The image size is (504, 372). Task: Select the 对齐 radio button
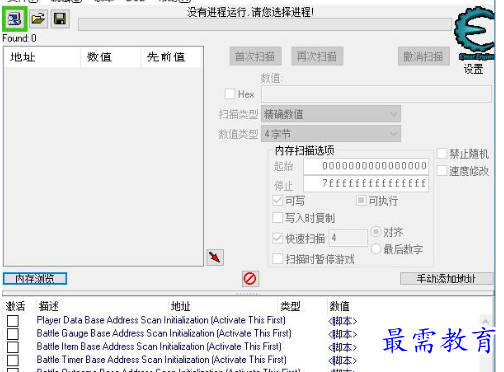pyautogui.click(x=376, y=231)
